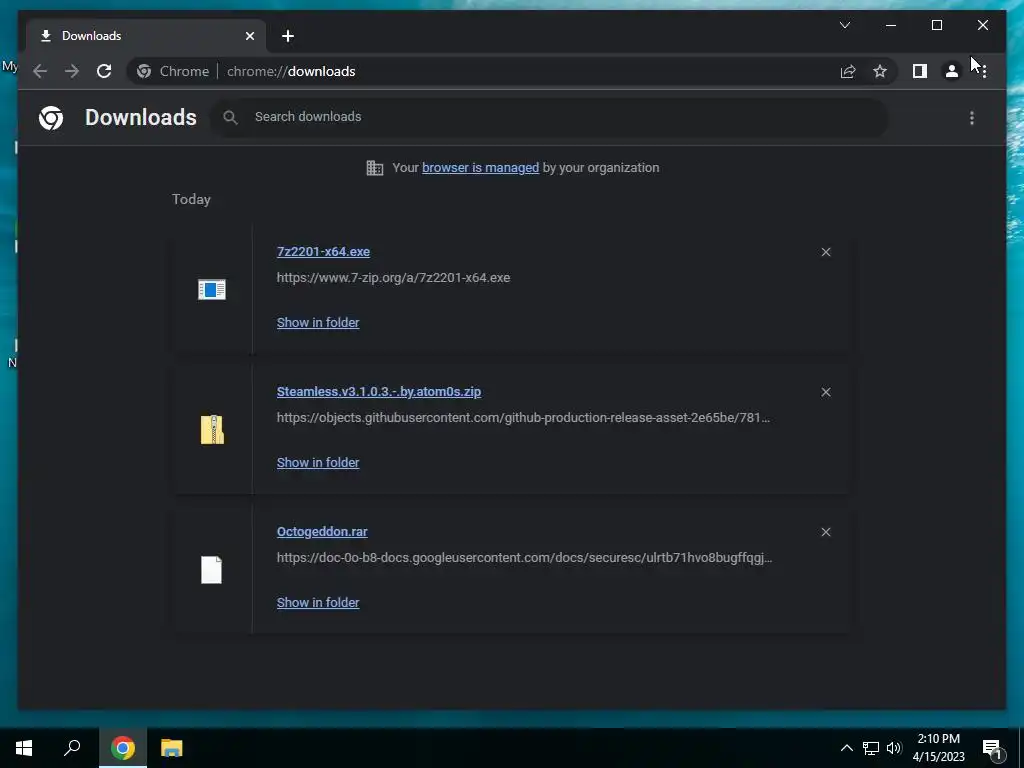
Task: Open the 'browser is managed' link
Action: pos(481,168)
